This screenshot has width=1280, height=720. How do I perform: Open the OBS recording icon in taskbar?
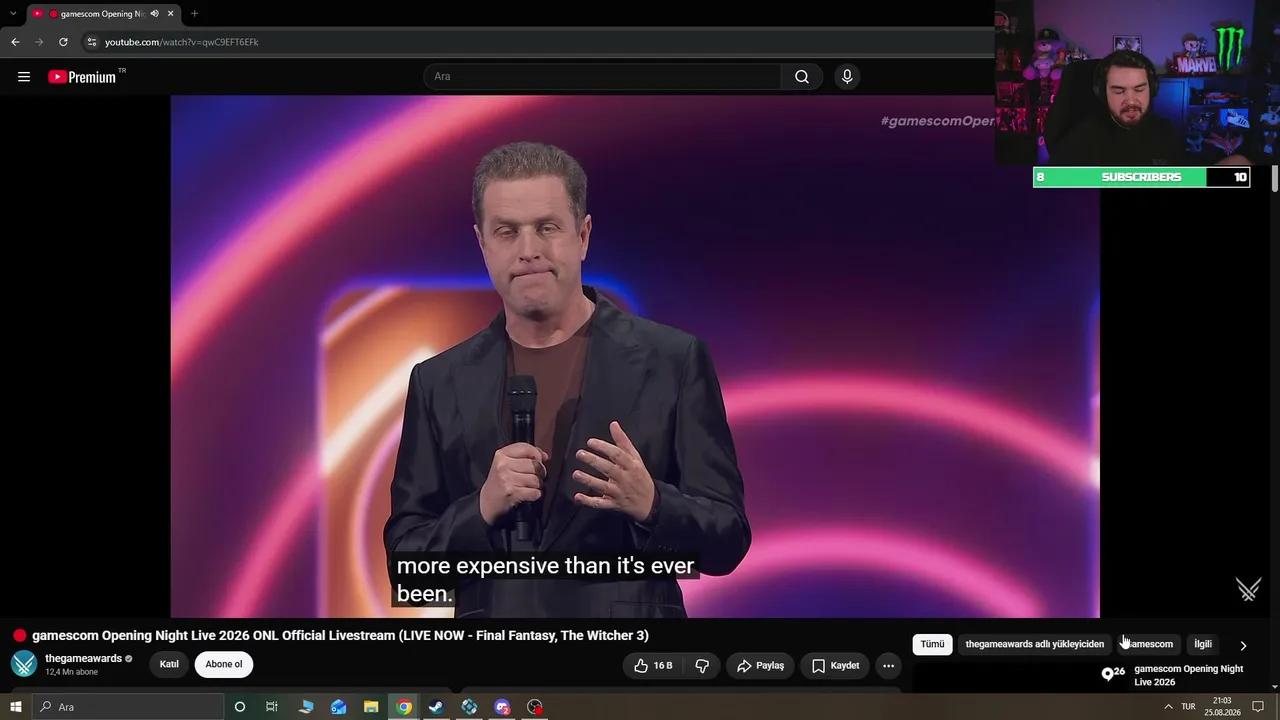tap(535, 707)
